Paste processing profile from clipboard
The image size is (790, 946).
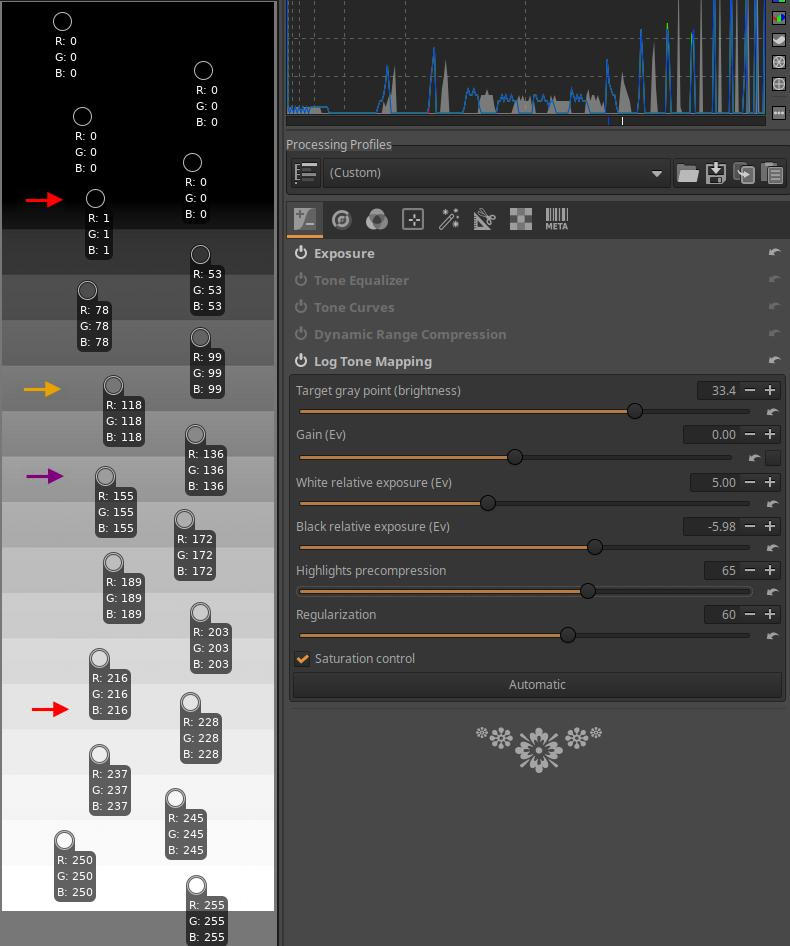coord(771,173)
